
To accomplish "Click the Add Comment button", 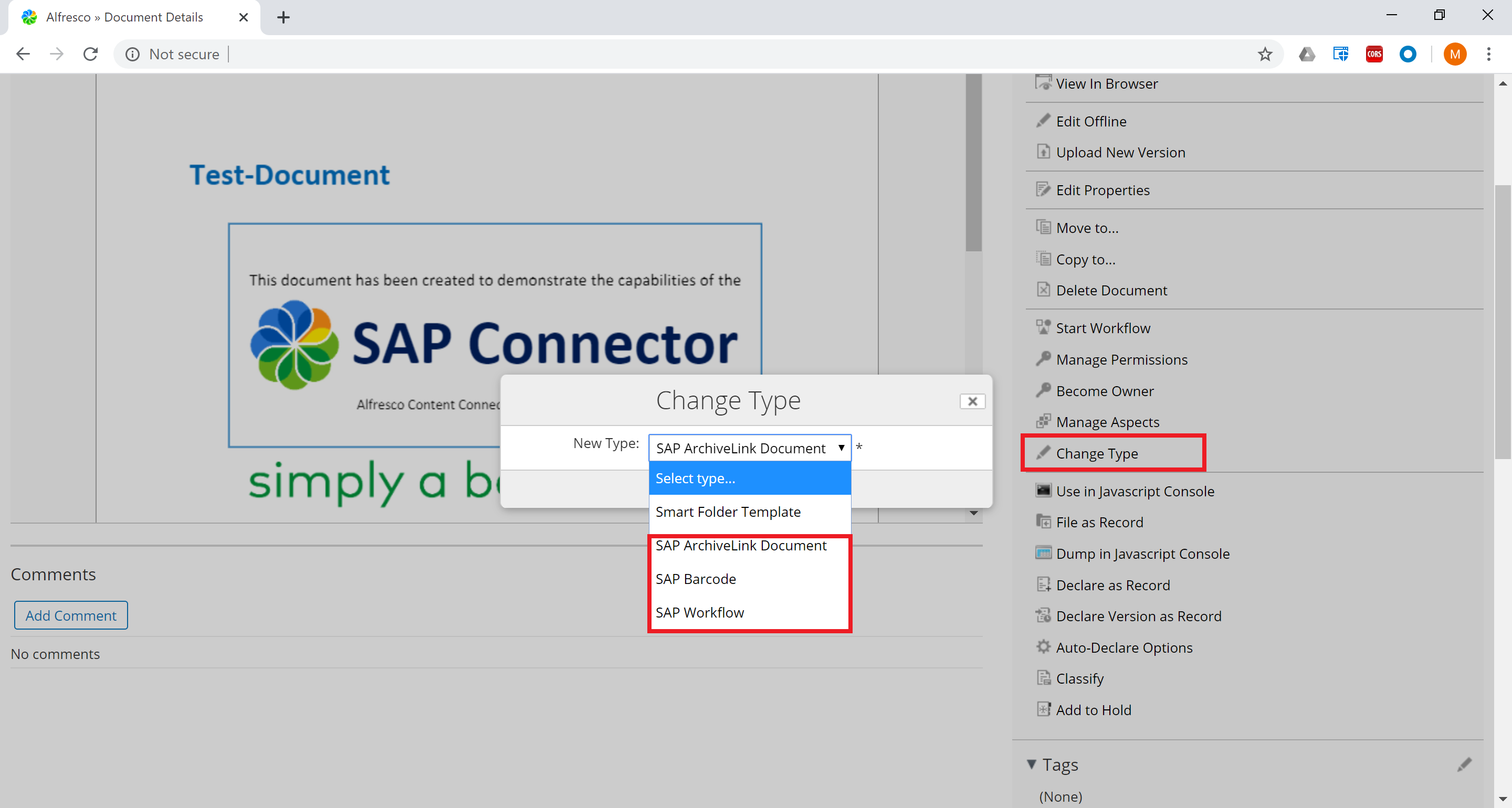I will pyautogui.click(x=70, y=615).
